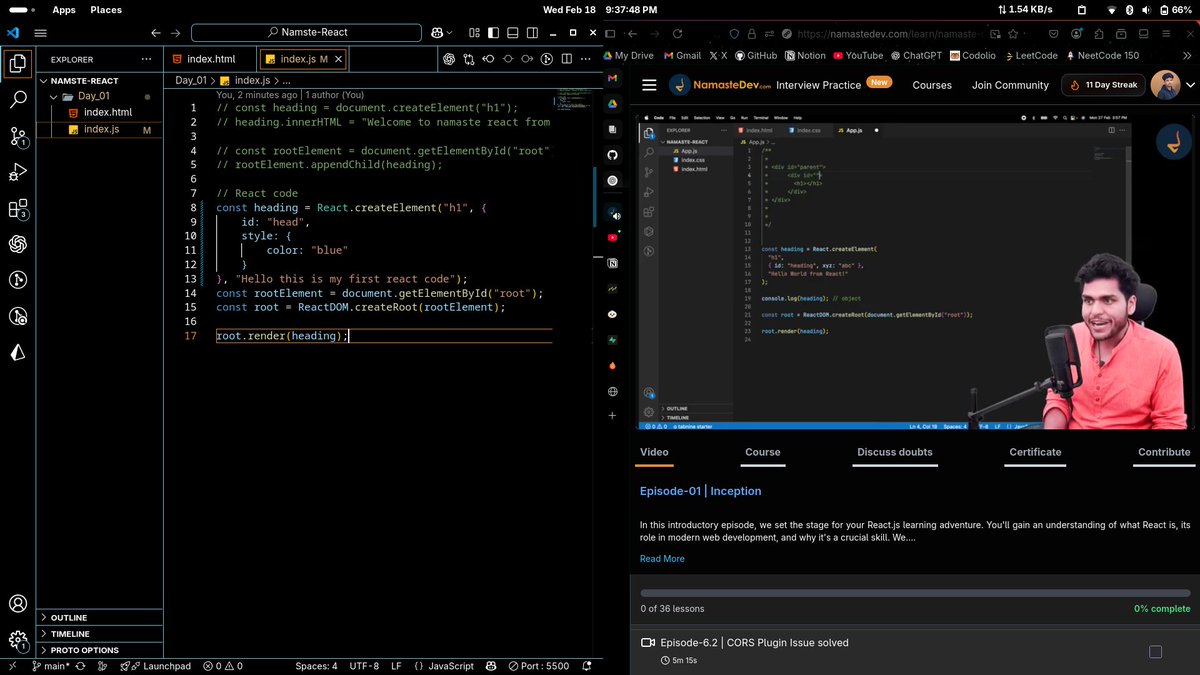The height and width of the screenshot is (675, 1200).
Task: Open the LeetCode bookmark
Action: tap(1030, 55)
